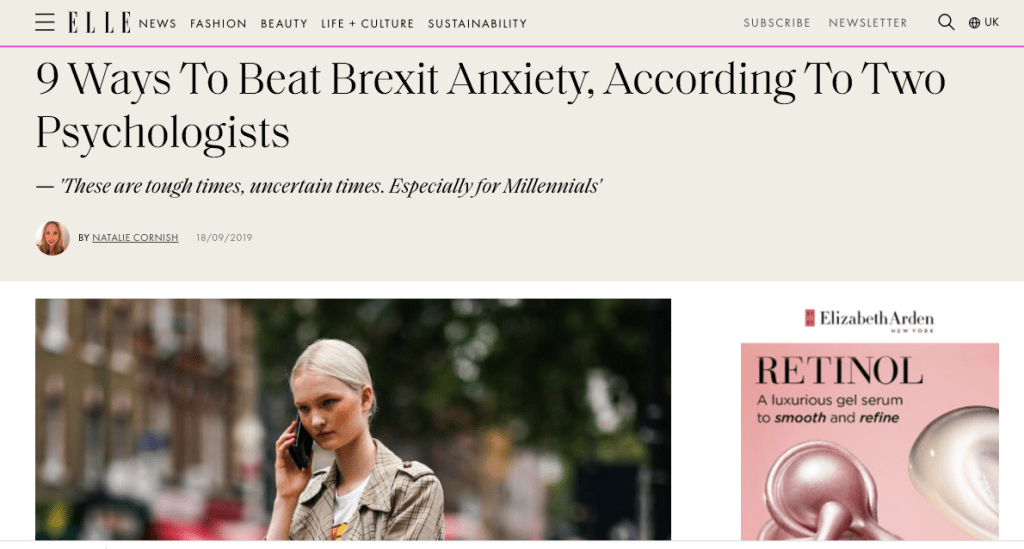Click Natalie Cornish's author avatar

pyautogui.click(x=52, y=238)
